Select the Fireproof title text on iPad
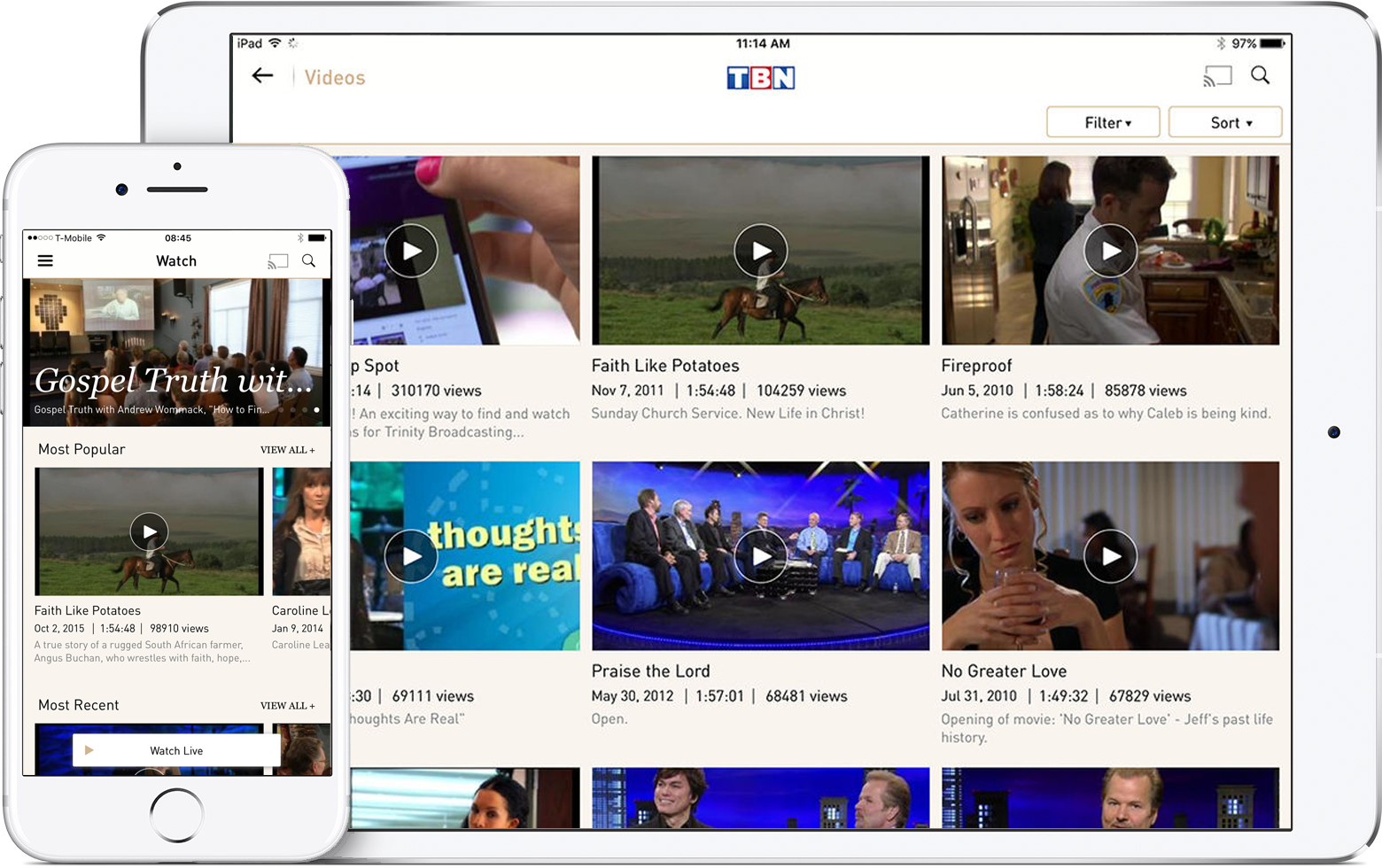Image resolution: width=1382 pixels, height=868 pixels. point(976,366)
